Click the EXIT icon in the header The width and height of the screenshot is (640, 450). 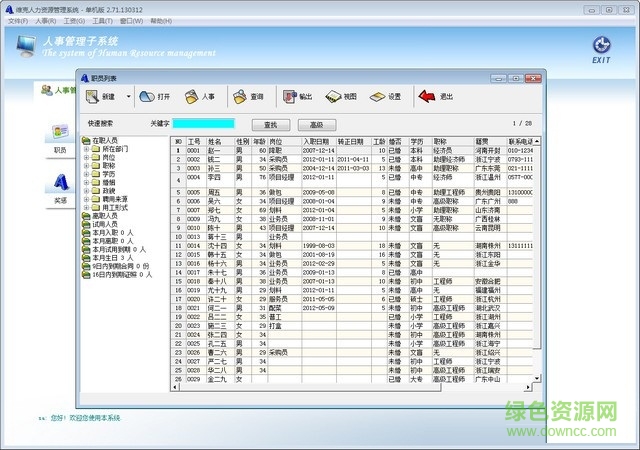[601, 46]
